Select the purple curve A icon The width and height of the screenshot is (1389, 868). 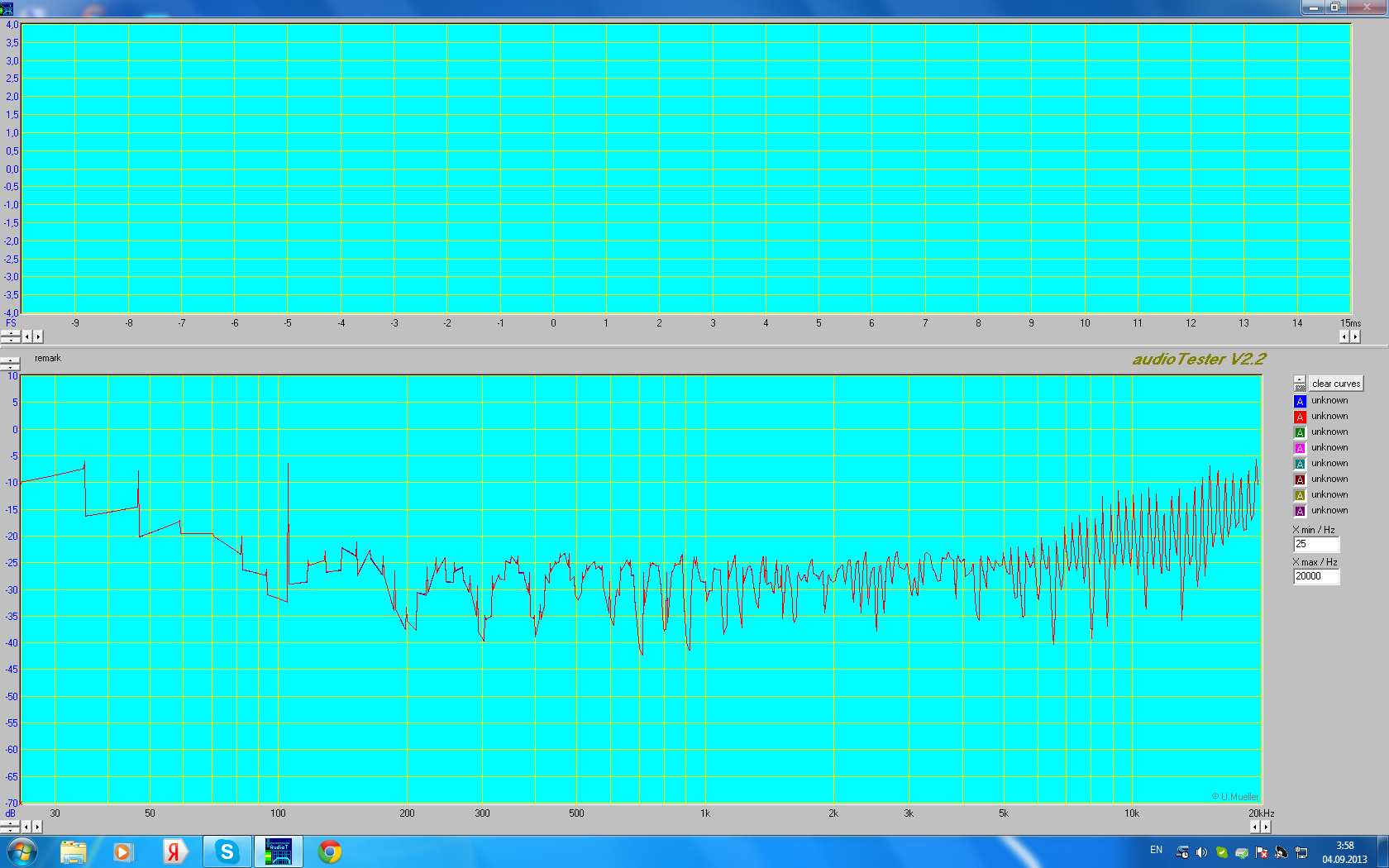[1300, 511]
